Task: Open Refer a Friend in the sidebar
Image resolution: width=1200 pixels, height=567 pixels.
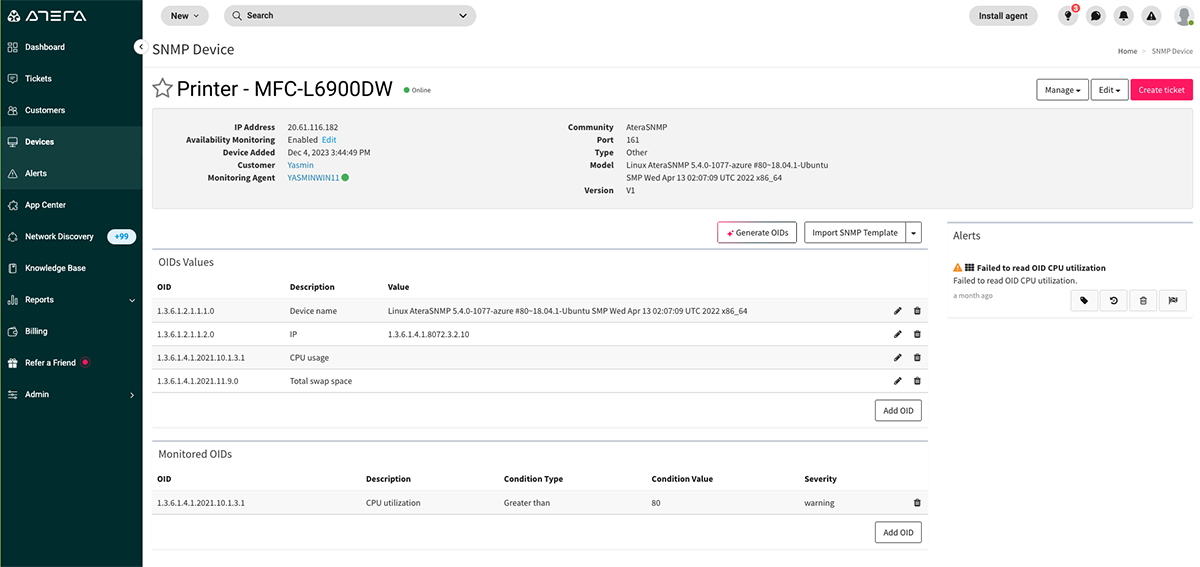Action: 48,362
